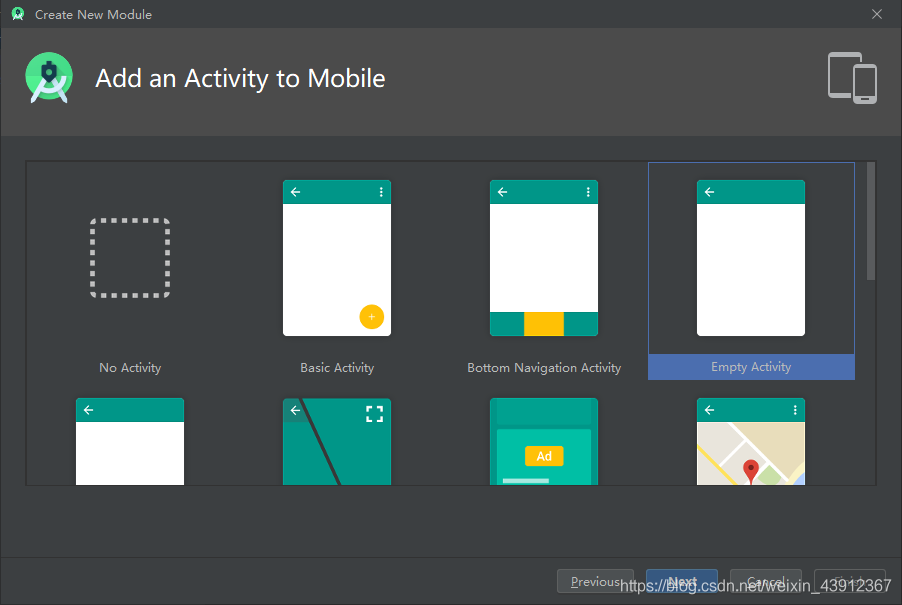The image size is (902, 605).
Task: Click the Android Studio logo in header
Action: click(x=49, y=78)
